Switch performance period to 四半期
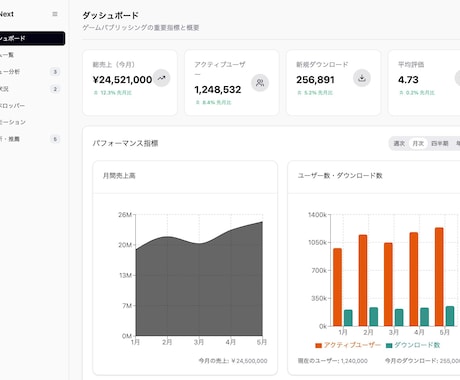The width and height of the screenshot is (460, 380). (x=440, y=143)
